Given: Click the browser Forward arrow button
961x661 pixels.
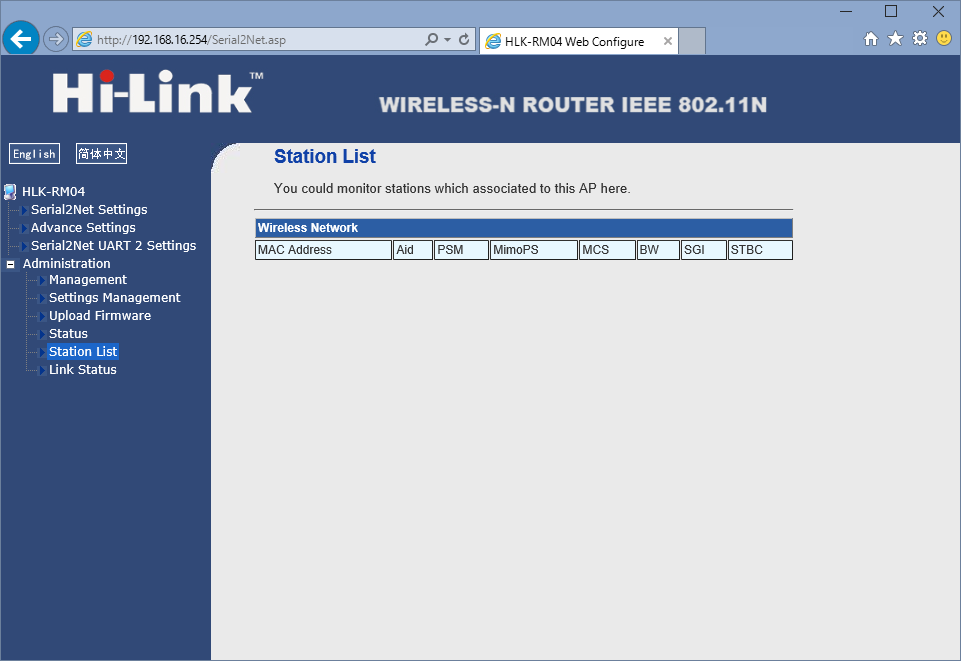Looking at the screenshot, I should pos(56,40).
